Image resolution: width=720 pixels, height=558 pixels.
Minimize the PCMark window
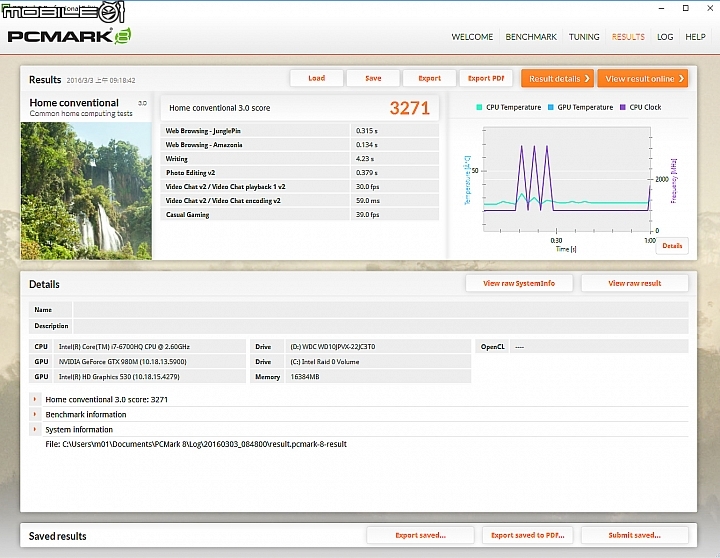pyautogui.click(x=662, y=8)
